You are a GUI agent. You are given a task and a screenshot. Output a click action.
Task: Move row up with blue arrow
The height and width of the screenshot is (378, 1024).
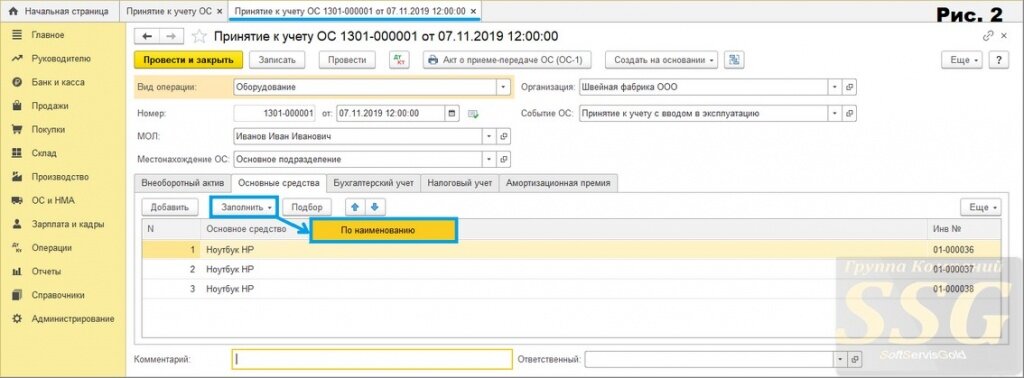click(355, 207)
